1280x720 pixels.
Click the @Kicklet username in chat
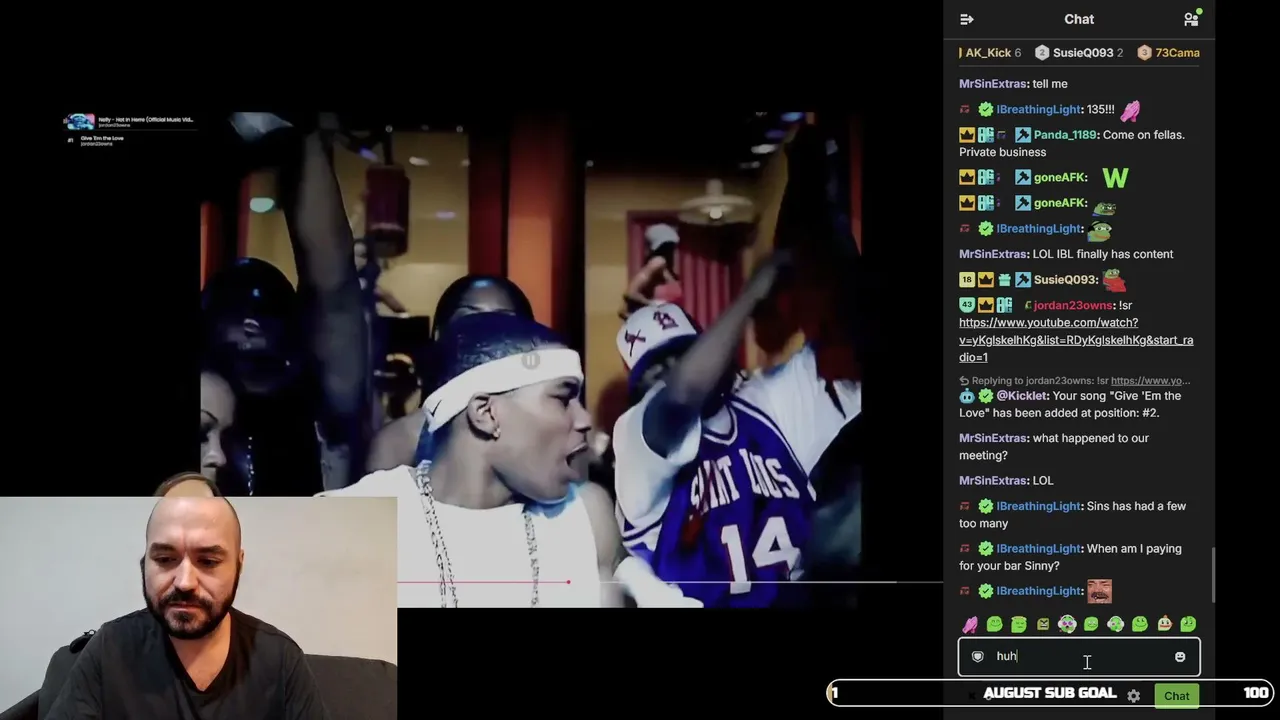[x=1020, y=396]
